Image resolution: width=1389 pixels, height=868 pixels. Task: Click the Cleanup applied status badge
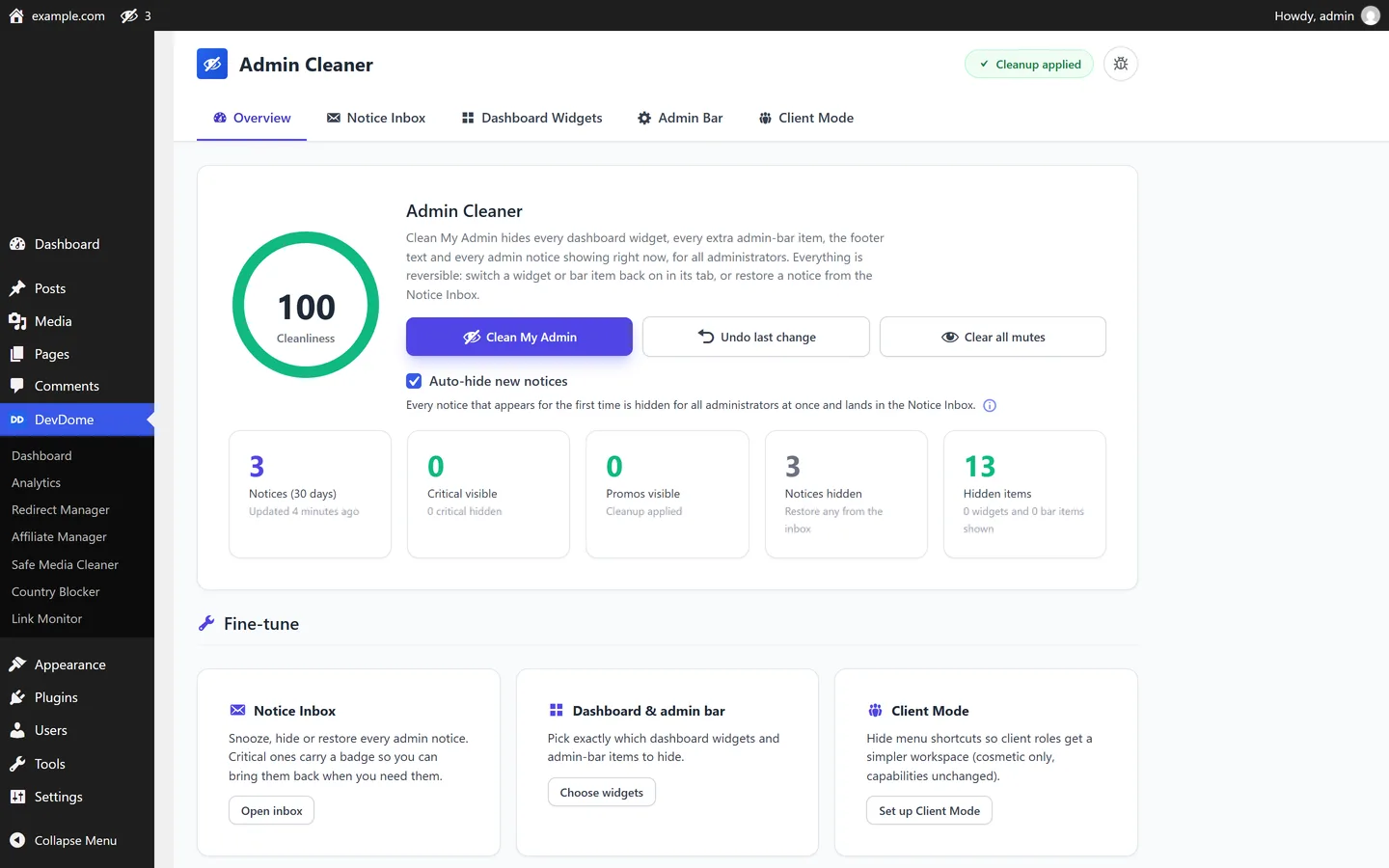[x=1029, y=64]
